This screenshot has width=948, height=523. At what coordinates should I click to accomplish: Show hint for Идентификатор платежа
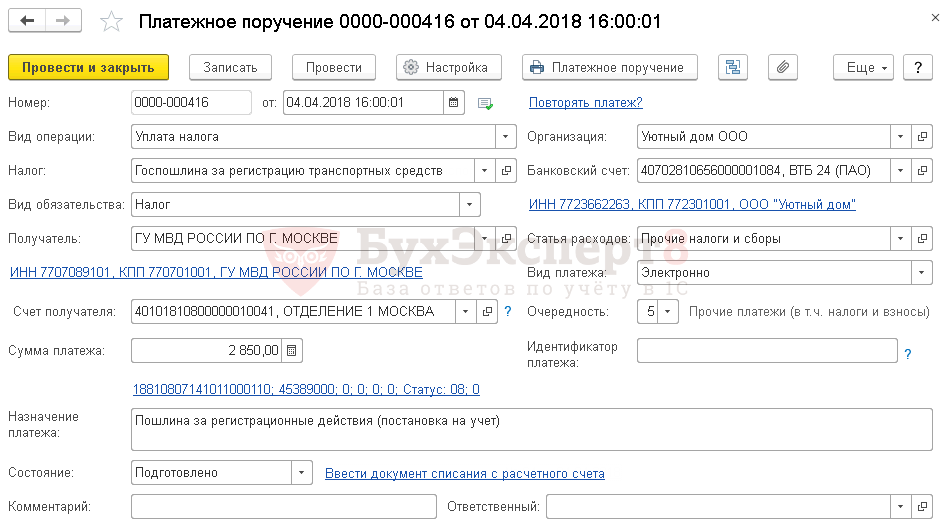(907, 354)
